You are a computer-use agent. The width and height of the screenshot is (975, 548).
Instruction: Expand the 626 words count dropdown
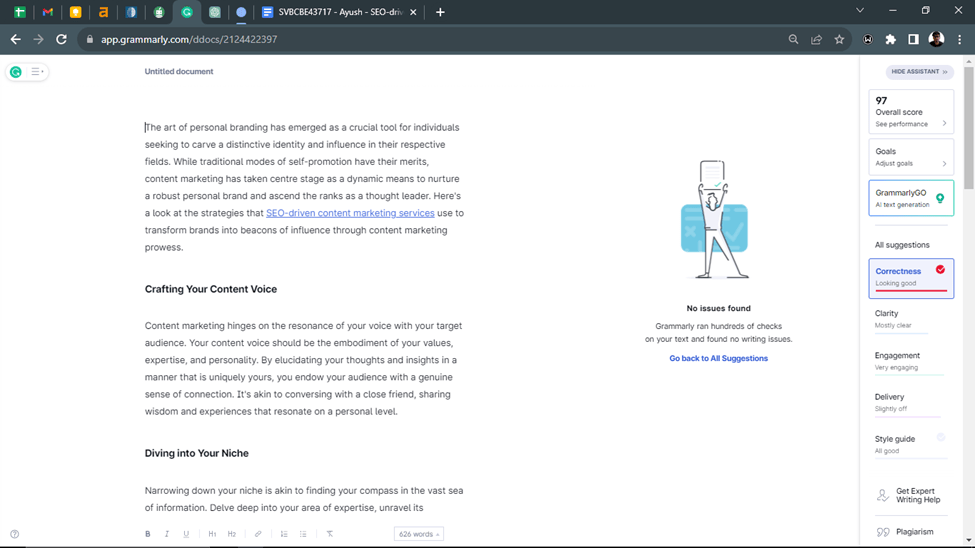[419, 534]
